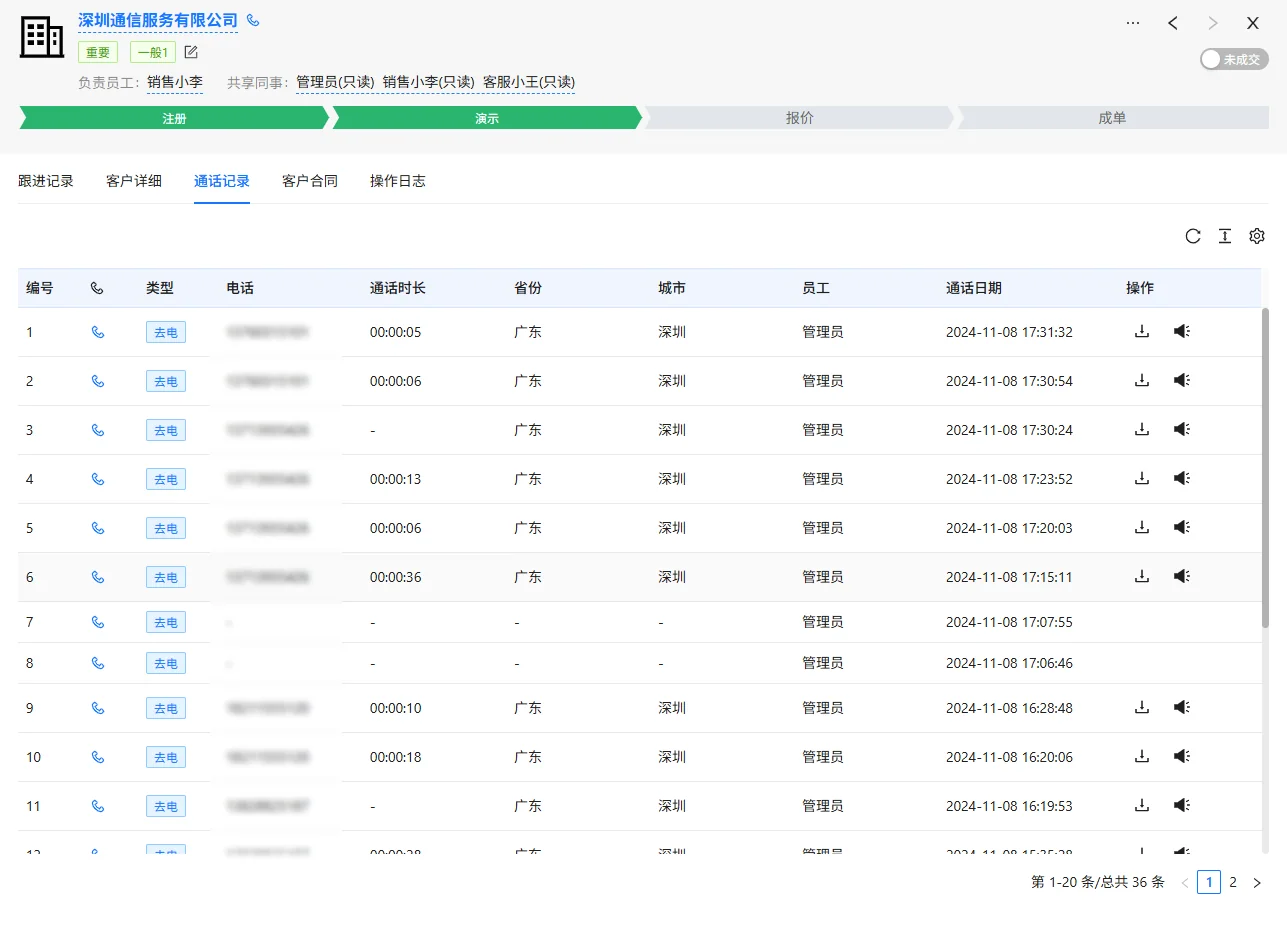Download recording for call at 17:20:03

click(x=1142, y=527)
